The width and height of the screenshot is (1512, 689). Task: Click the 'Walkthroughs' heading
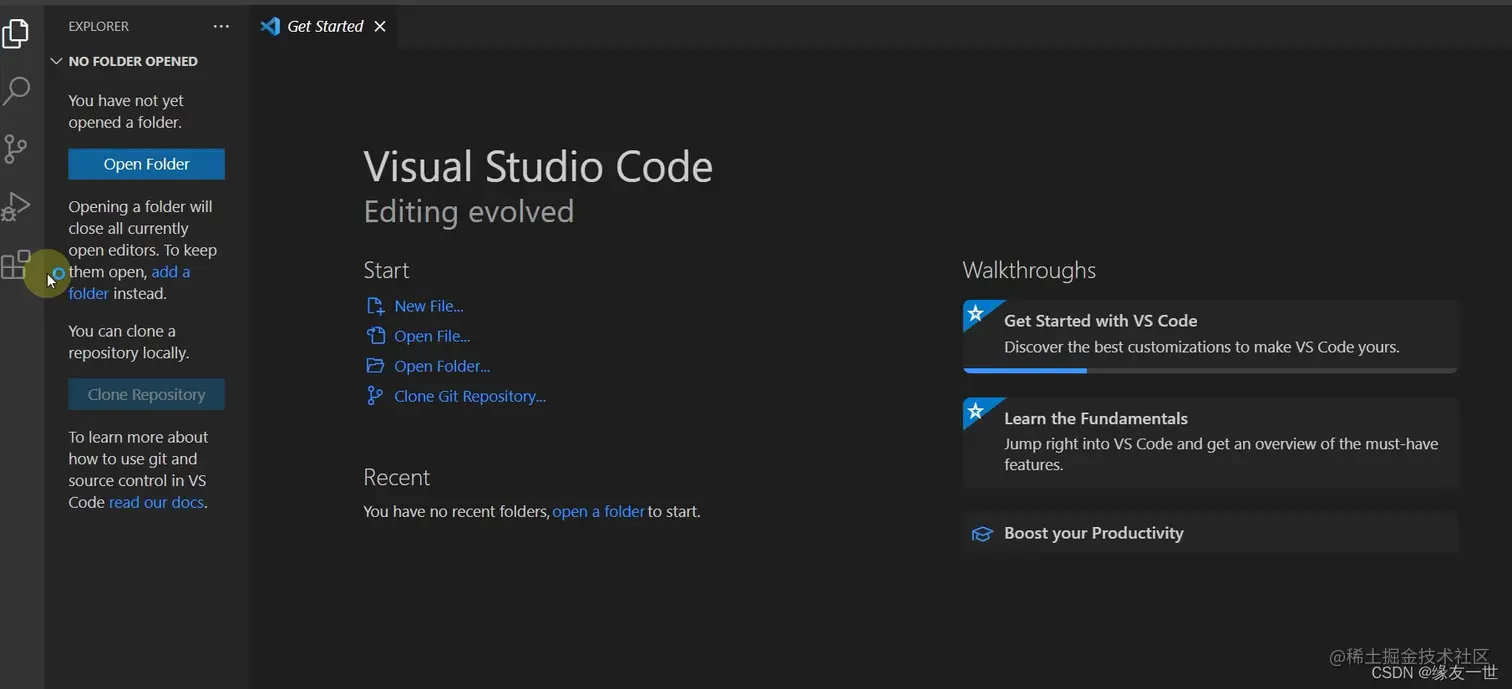(x=1029, y=270)
